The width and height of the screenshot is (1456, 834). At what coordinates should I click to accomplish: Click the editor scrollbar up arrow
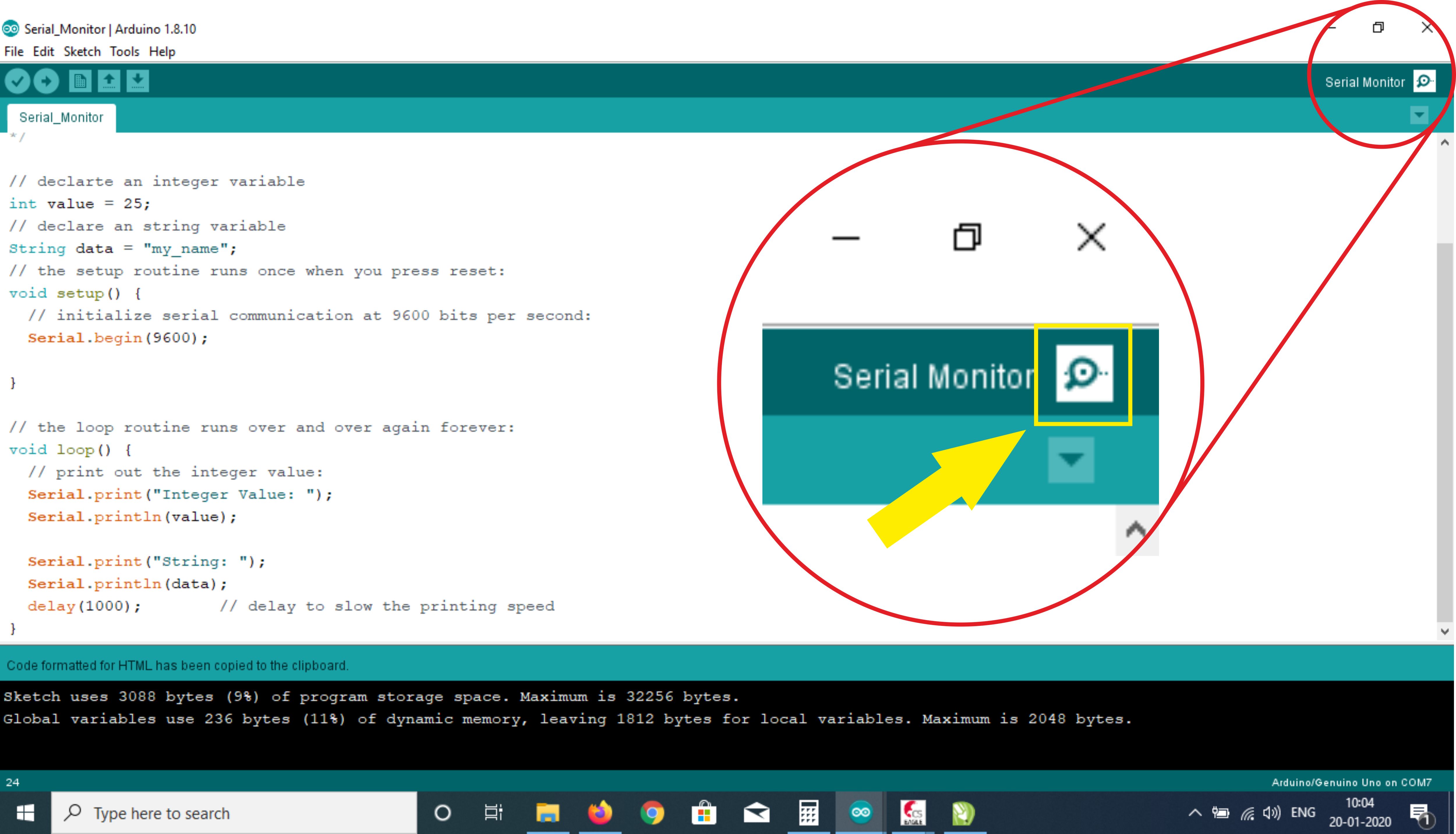pyautogui.click(x=1445, y=143)
